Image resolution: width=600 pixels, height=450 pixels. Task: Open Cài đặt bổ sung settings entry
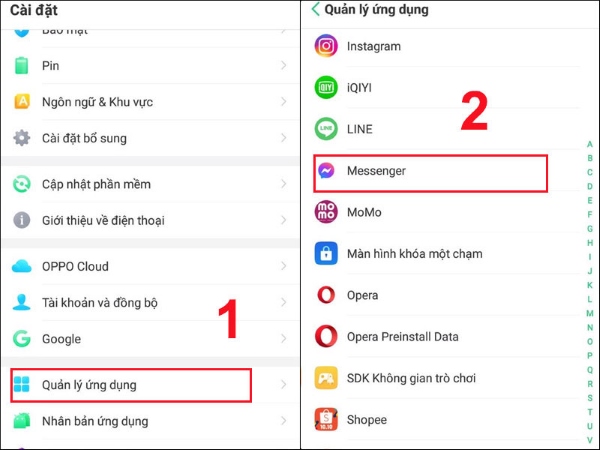tap(150, 138)
